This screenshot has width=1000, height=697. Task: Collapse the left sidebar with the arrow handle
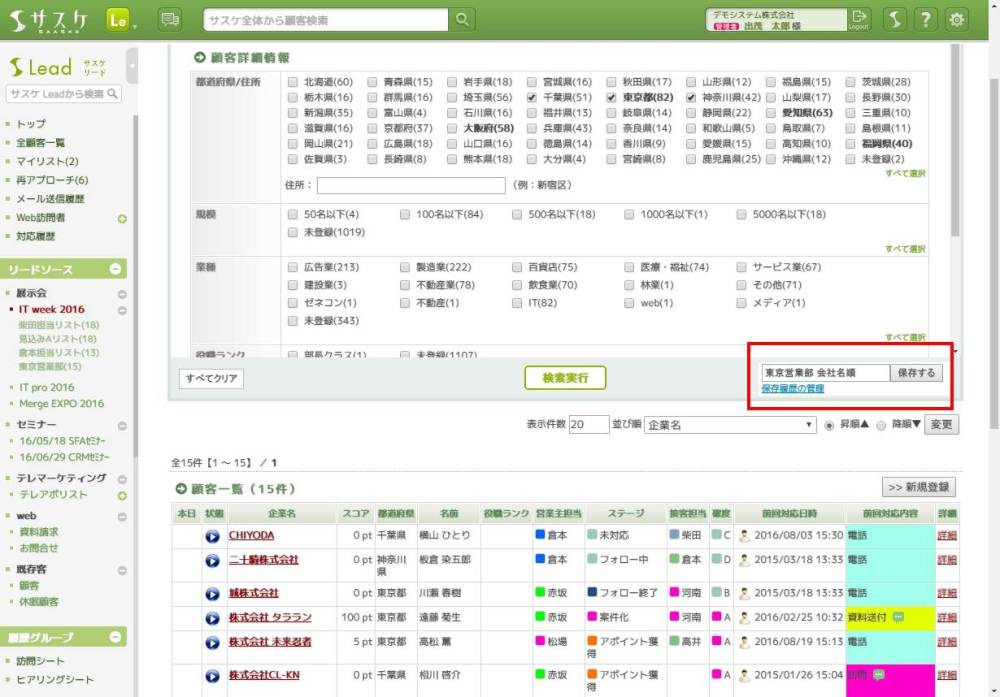[133, 66]
